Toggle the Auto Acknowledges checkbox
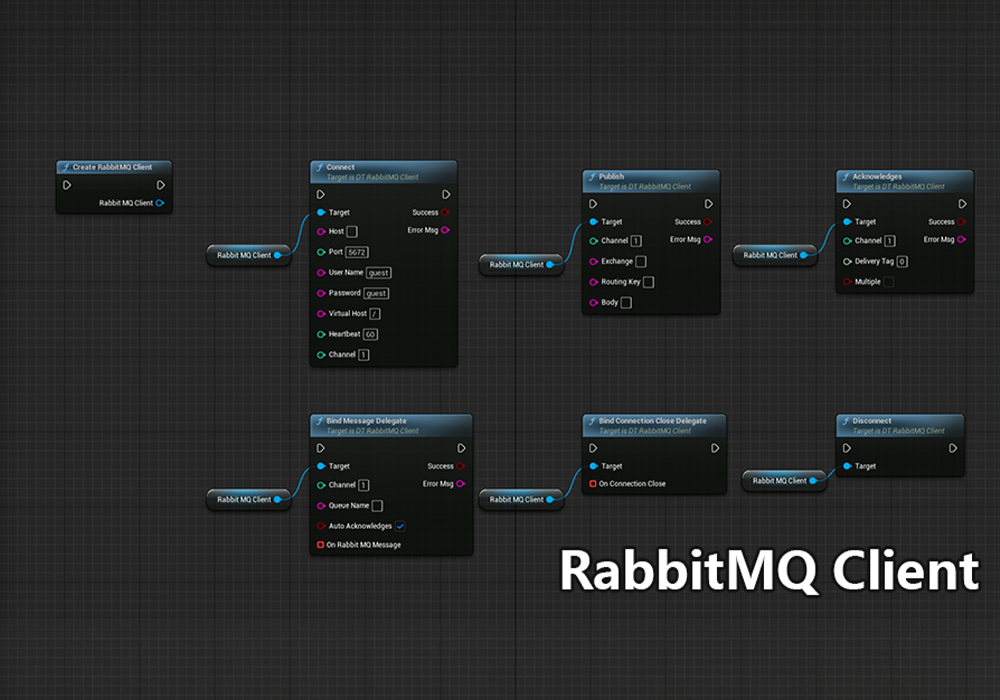This screenshot has width=1000, height=700. (399, 525)
